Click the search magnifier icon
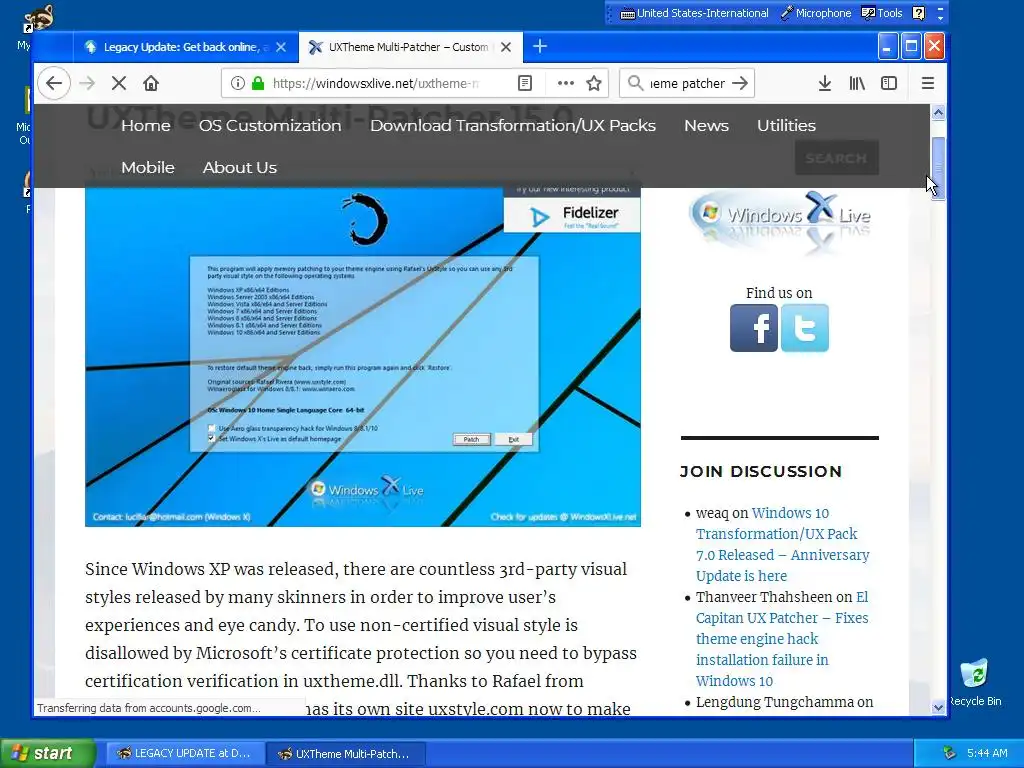Screen dimensions: 1024x768 [635, 83]
